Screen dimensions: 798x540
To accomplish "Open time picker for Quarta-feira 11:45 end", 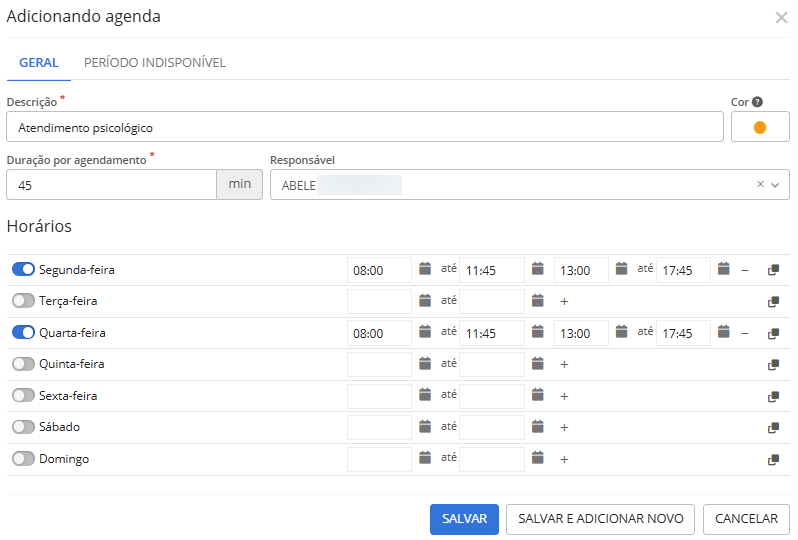I will [x=537, y=332].
